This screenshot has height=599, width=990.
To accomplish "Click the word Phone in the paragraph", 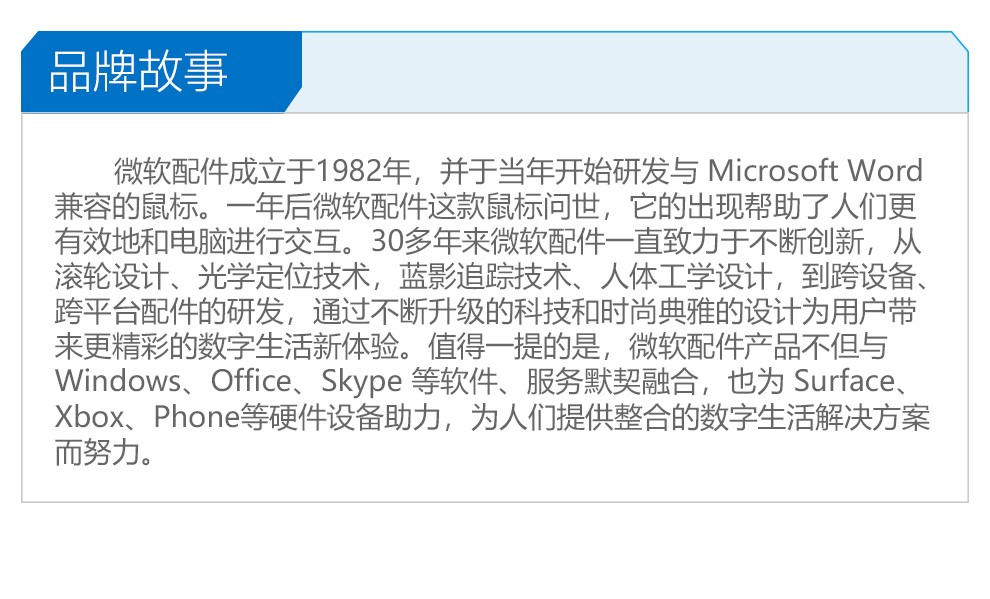I will (196, 417).
